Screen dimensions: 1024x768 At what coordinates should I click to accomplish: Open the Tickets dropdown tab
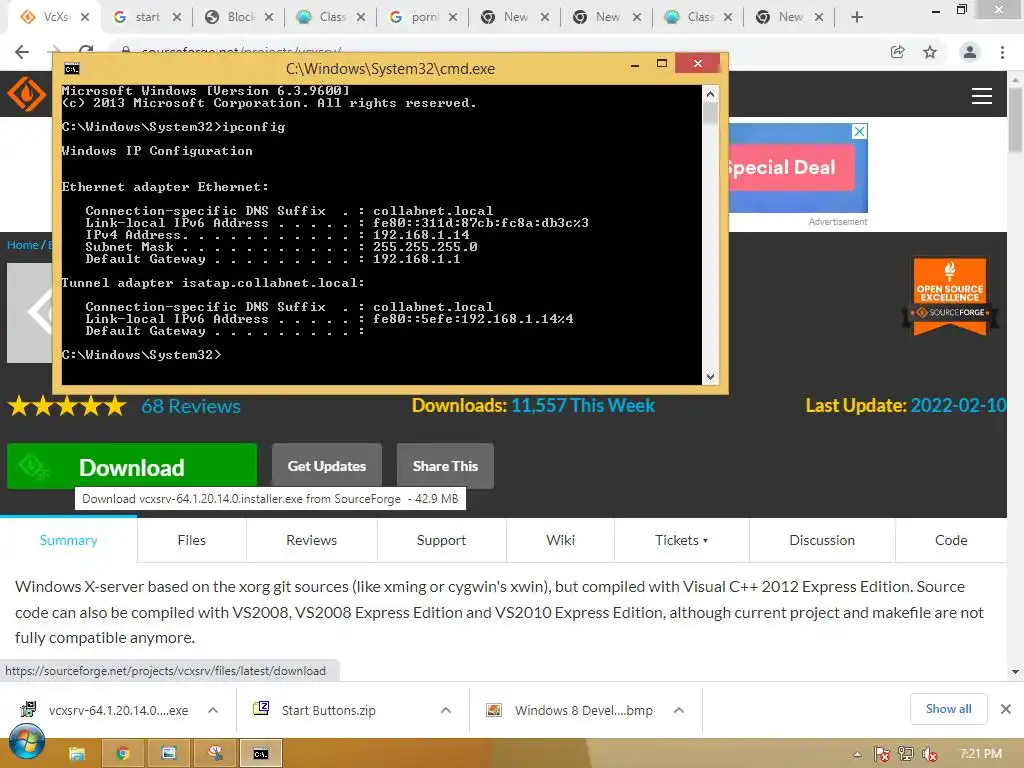[682, 540]
